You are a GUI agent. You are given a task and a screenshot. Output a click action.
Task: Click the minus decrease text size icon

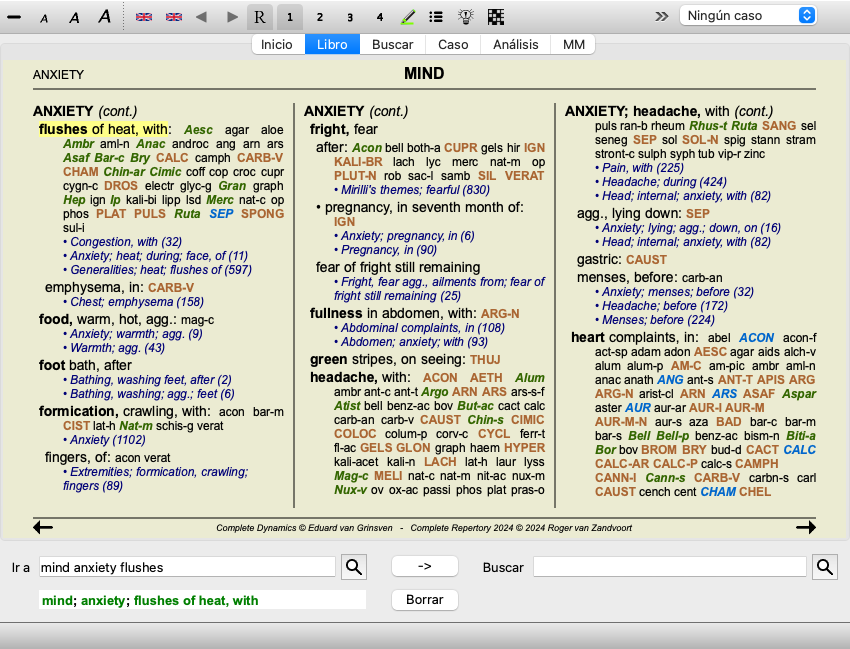(14, 17)
